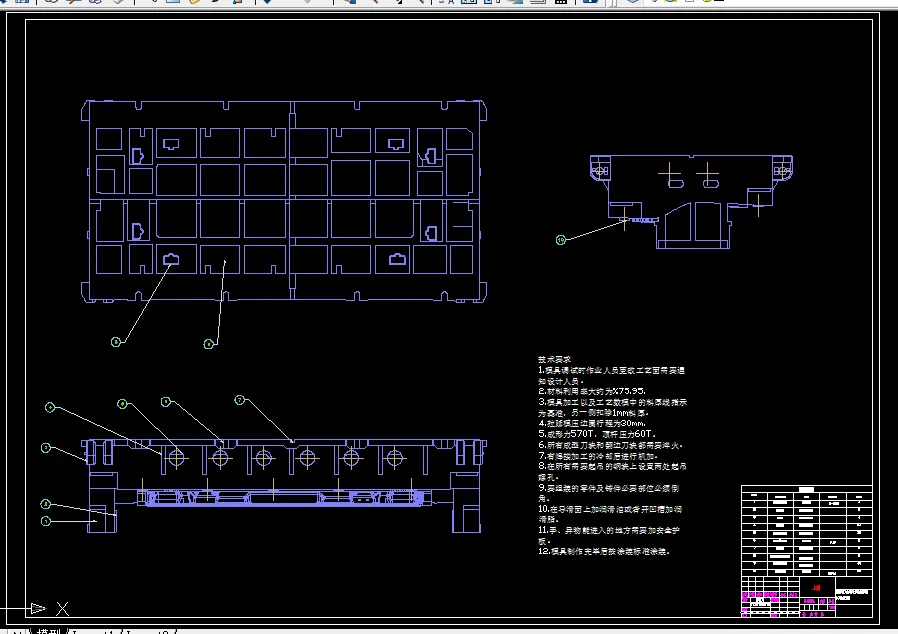
Task: Pick the yellow crosshair mark in the side view center
Action: [x=707, y=172]
